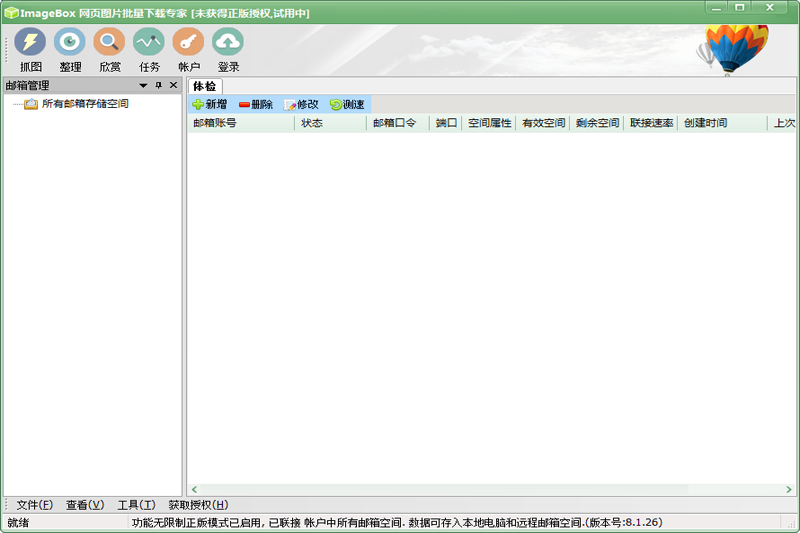Add a new mailbox with 新增
Viewport: 800px width, 533px height.
point(210,105)
